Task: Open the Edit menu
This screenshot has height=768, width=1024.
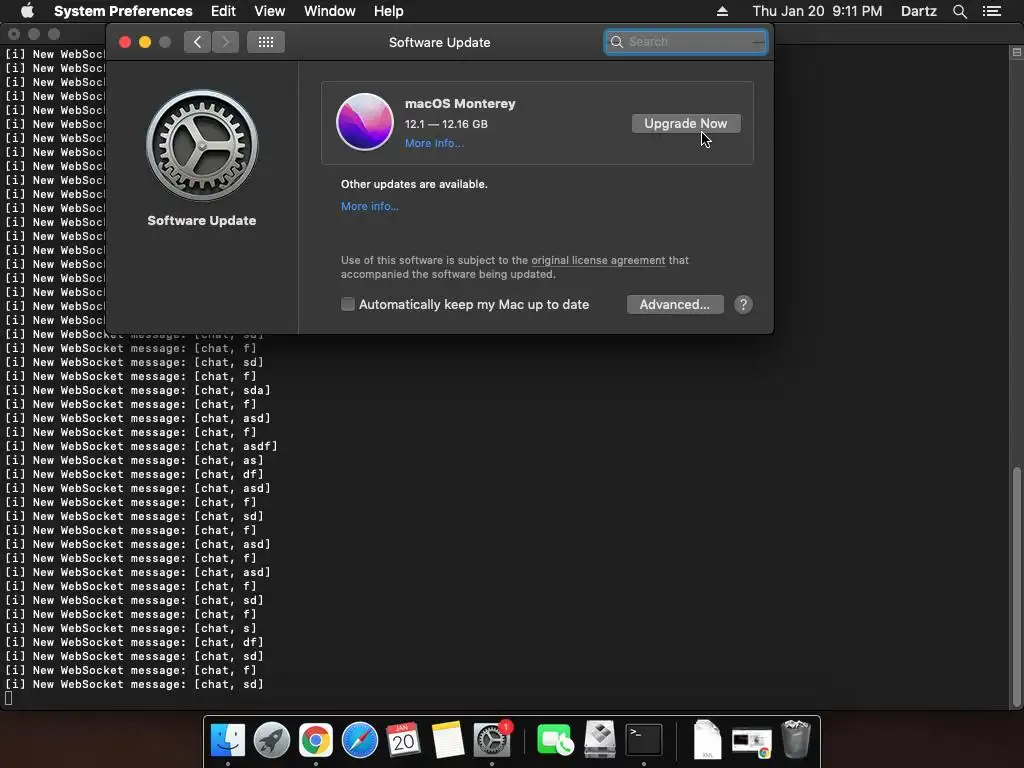Action: [223, 11]
